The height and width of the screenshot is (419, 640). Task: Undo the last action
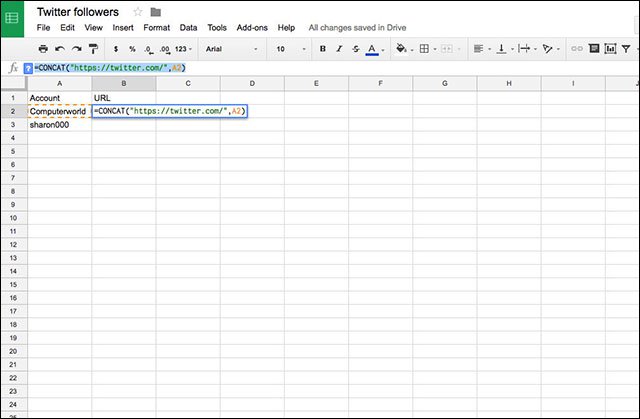pos(60,49)
